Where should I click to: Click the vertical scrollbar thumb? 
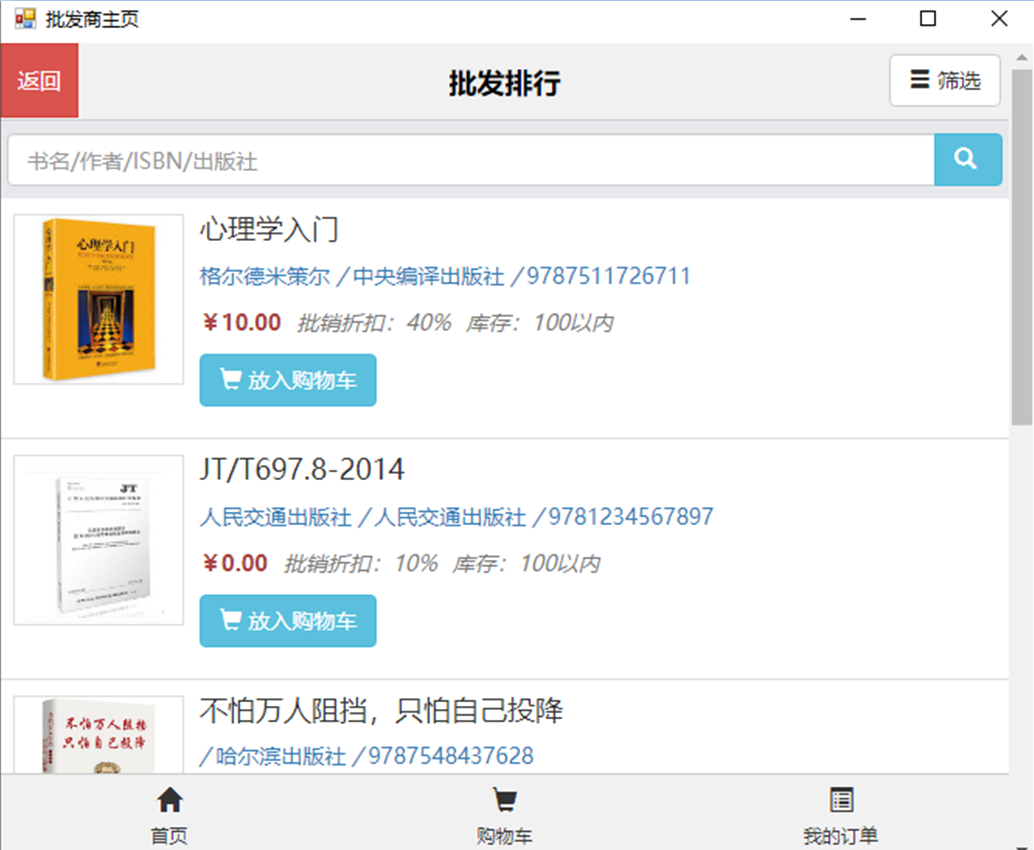(x=1021, y=247)
